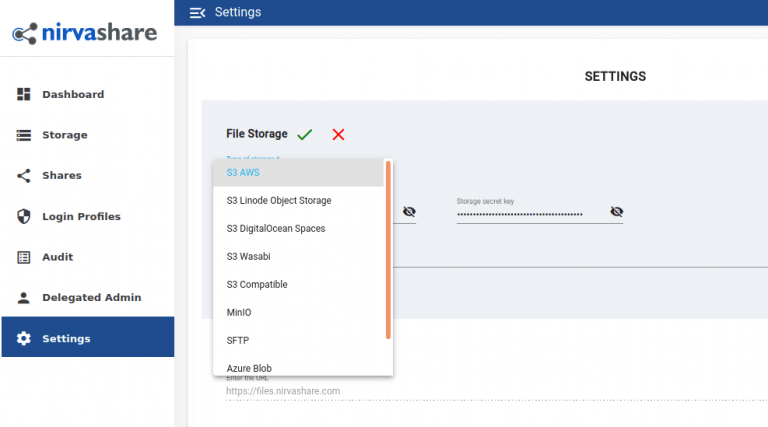768x427 pixels.
Task: Choose S3 AWS storage type
Action: [x=298, y=173]
